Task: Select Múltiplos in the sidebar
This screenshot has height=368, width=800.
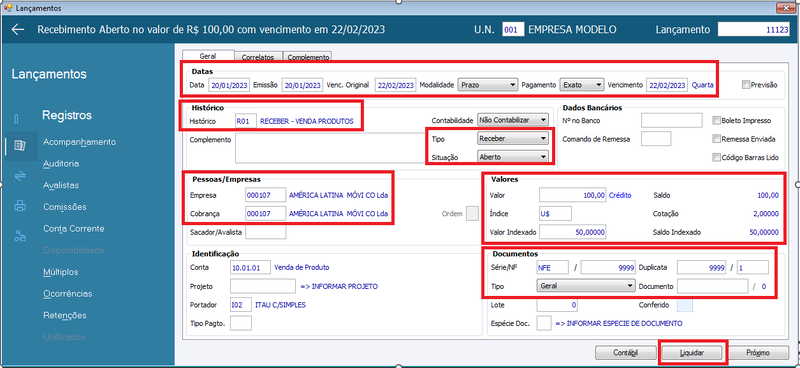Action: coord(61,272)
